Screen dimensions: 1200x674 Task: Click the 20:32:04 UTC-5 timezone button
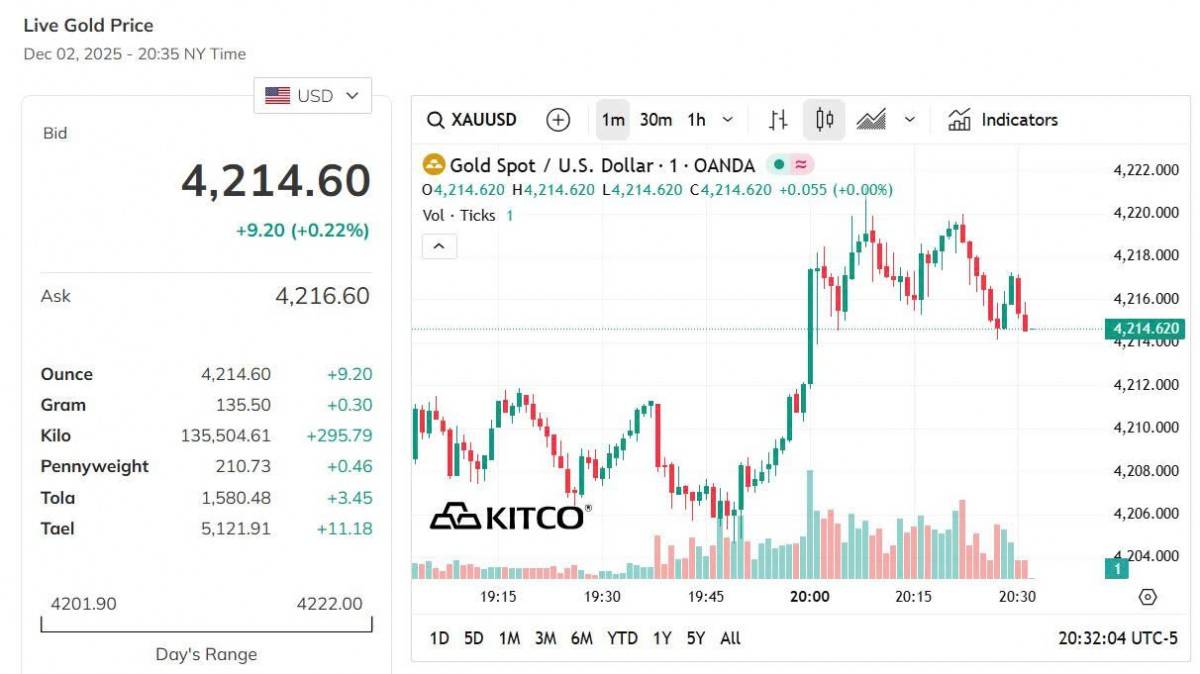pyautogui.click(x=1118, y=638)
